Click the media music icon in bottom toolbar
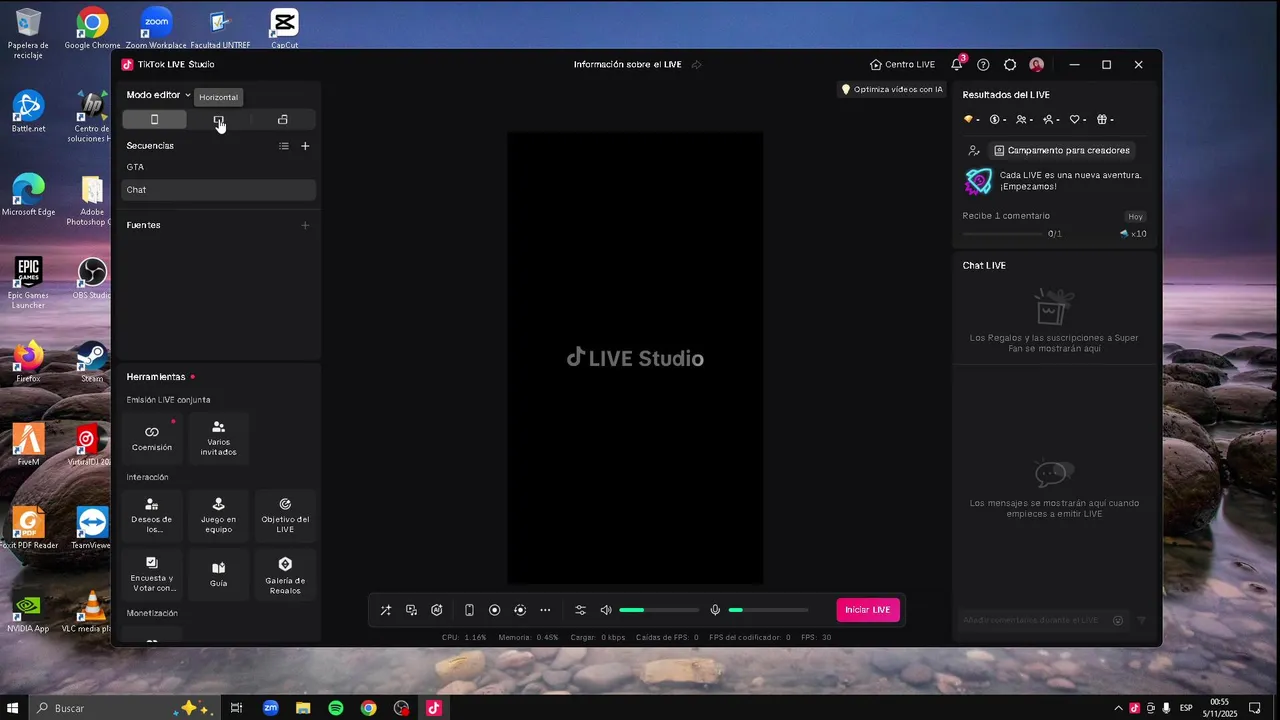The width and height of the screenshot is (1280, 720). click(x=411, y=610)
